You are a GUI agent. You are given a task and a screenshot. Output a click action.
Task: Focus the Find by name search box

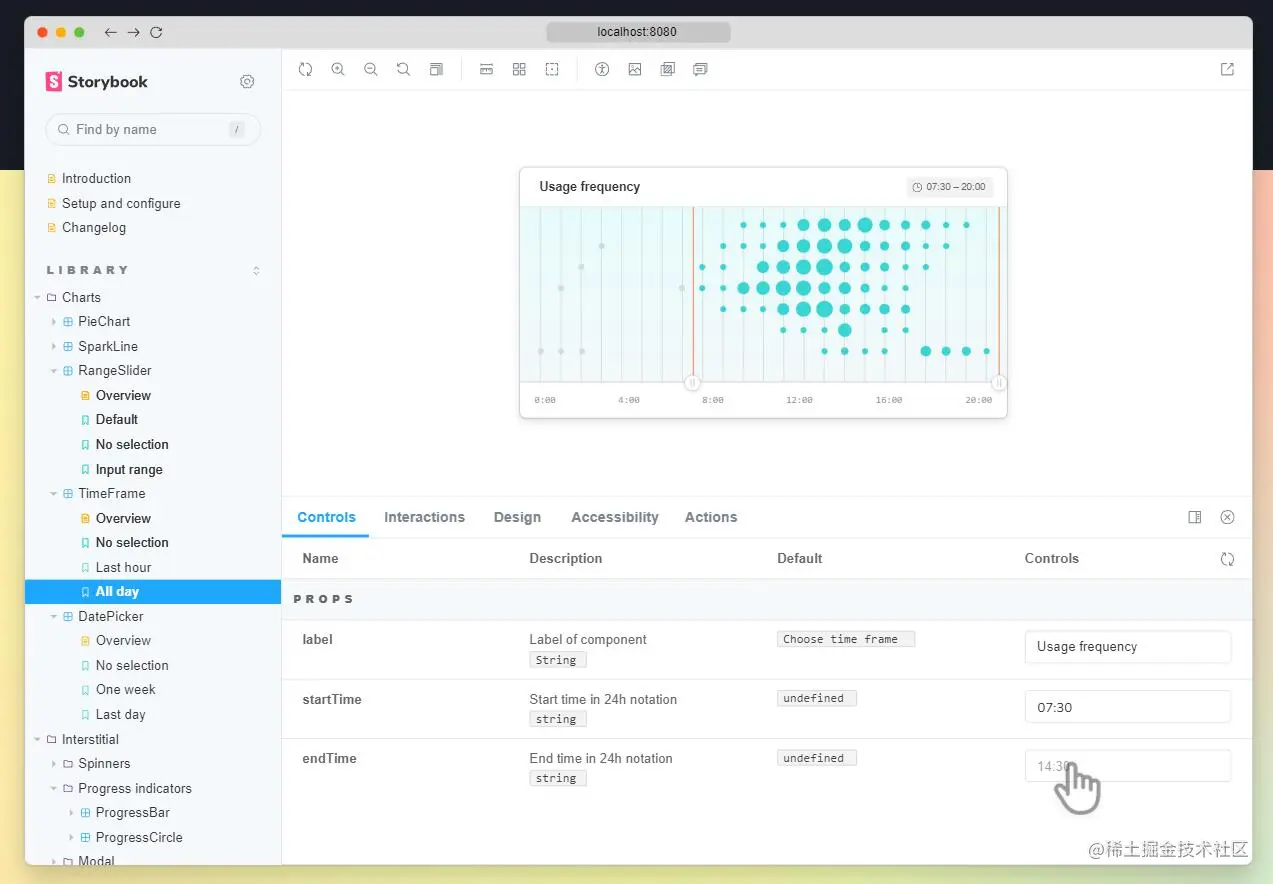153,129
